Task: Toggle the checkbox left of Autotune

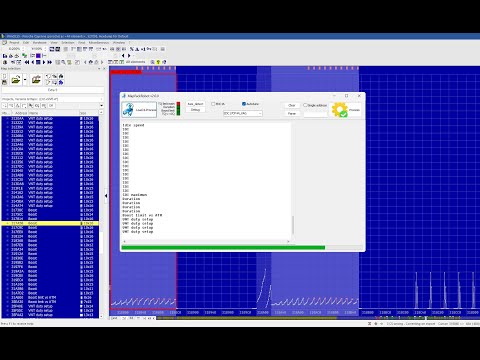Action: pyautogui.click(x=213, y=104)
